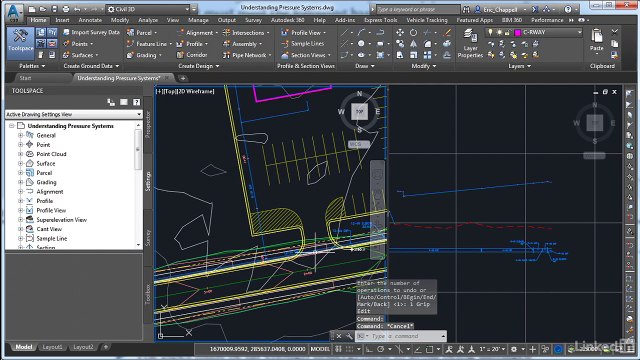Expand the Point Cloud tree node
This screenshot has height=360, width=640.
point(20,154)
